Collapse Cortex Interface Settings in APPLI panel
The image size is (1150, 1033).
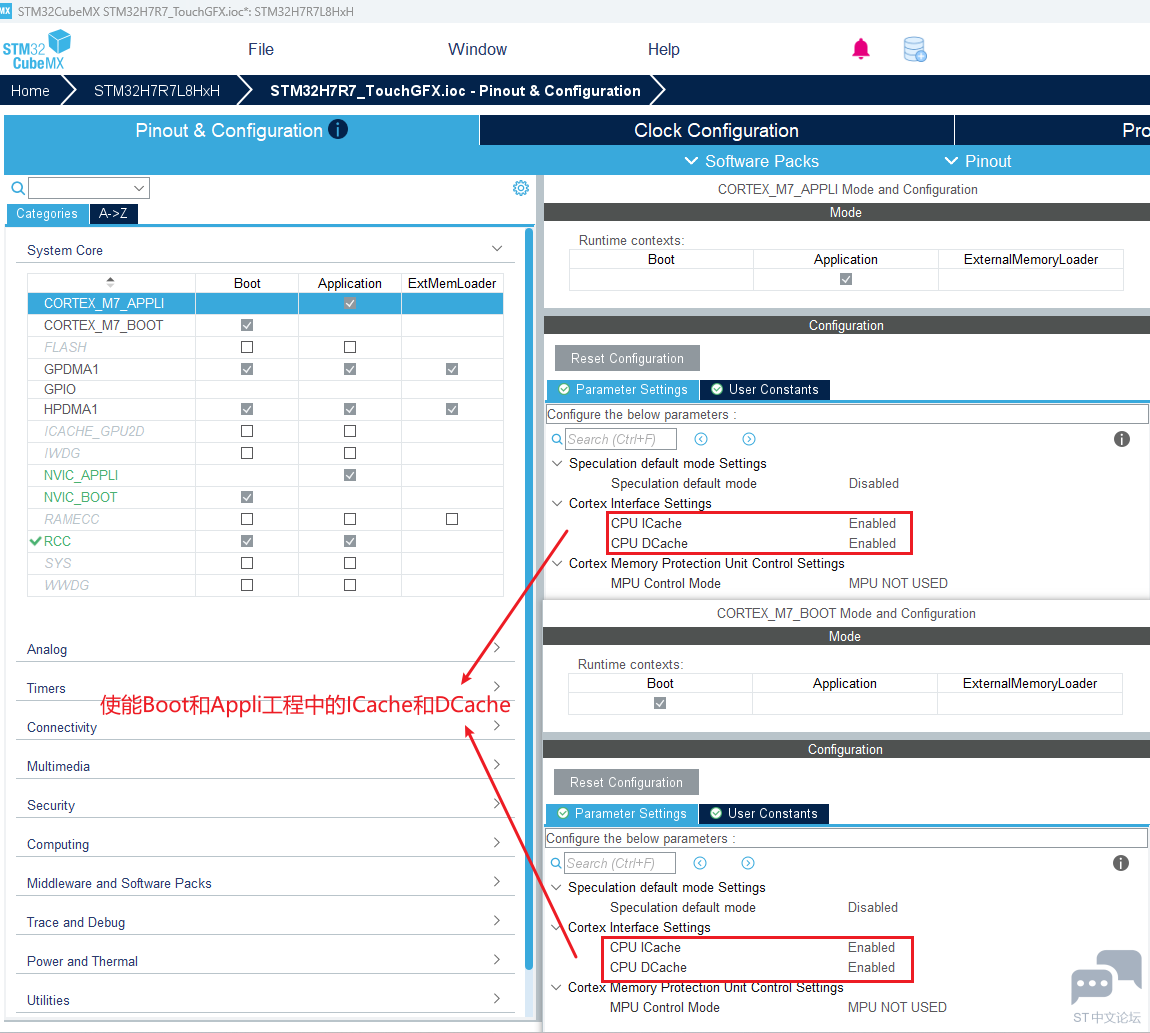(557, 503)
